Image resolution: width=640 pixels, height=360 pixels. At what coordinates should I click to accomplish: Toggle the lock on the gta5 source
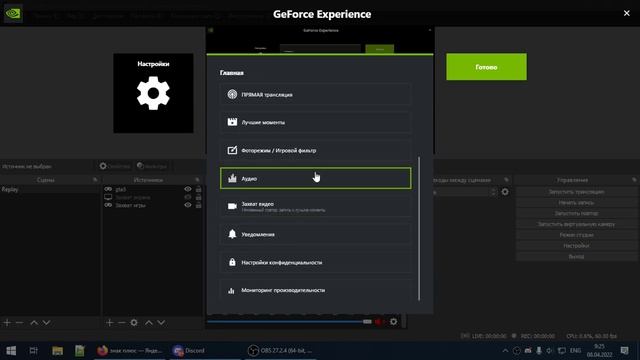pos(198,189)
